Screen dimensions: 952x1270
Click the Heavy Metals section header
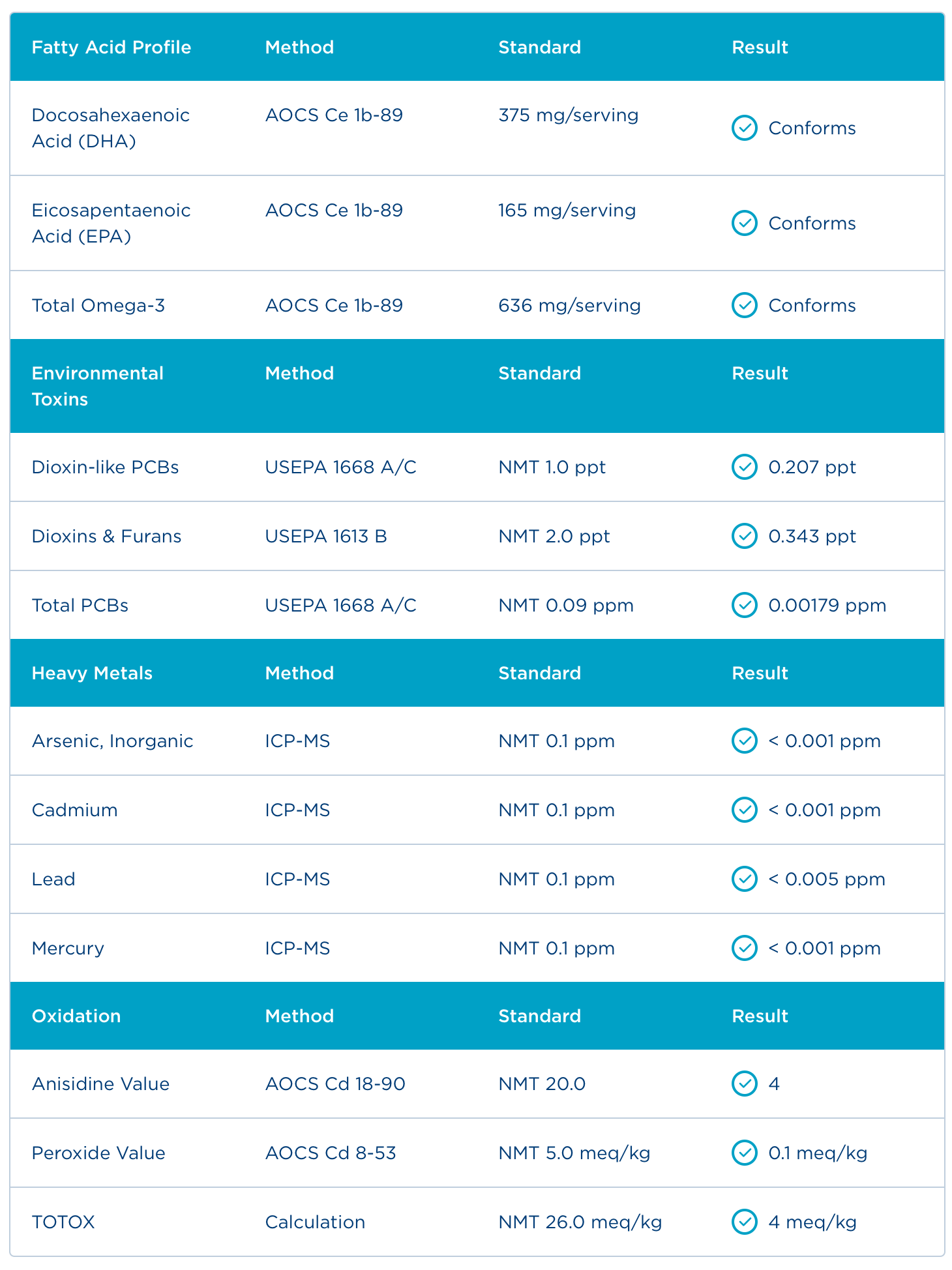(x=92, y=673)
